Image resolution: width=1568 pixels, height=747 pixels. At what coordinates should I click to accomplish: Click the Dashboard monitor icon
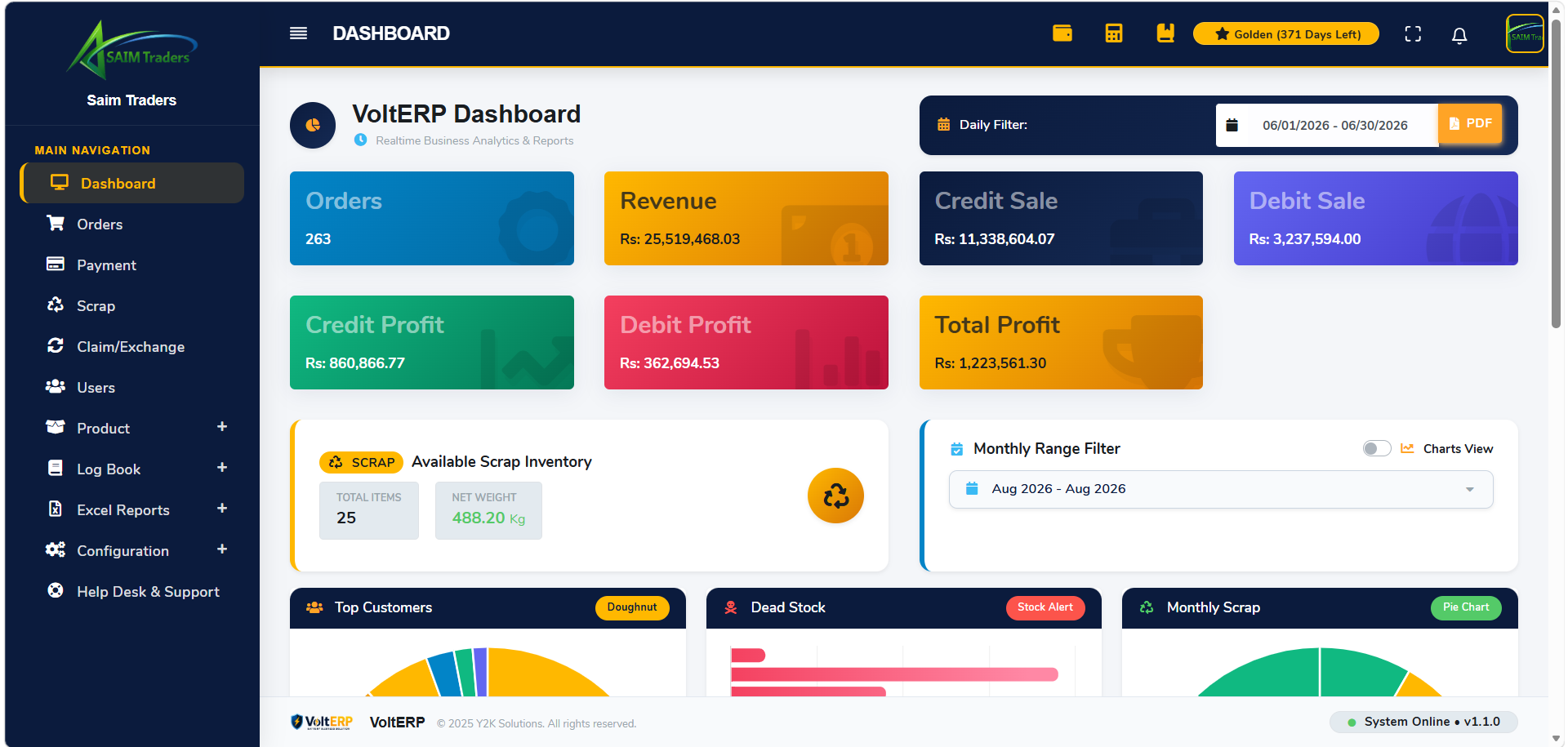60,182
